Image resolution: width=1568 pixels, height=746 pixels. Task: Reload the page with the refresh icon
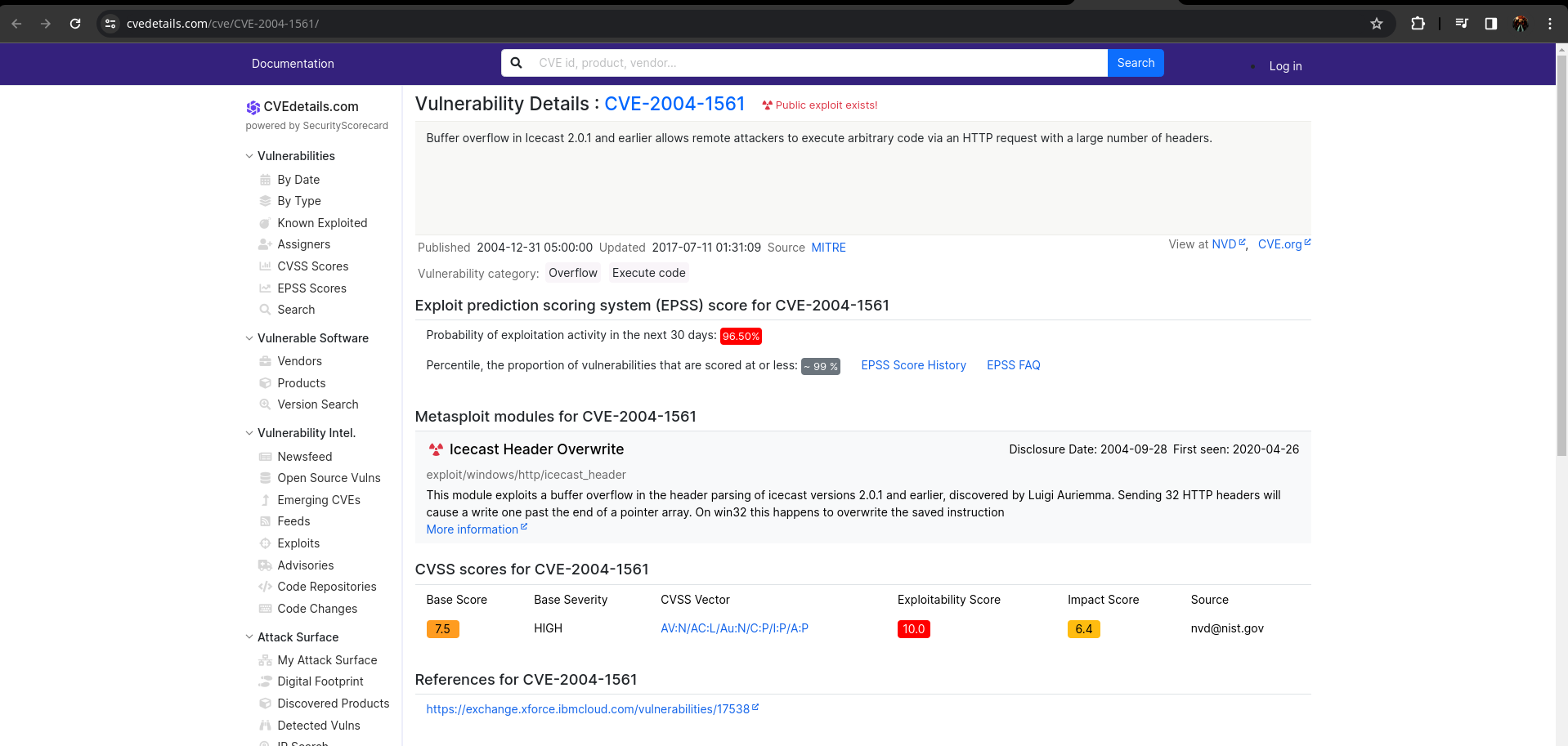pos(75,24)
